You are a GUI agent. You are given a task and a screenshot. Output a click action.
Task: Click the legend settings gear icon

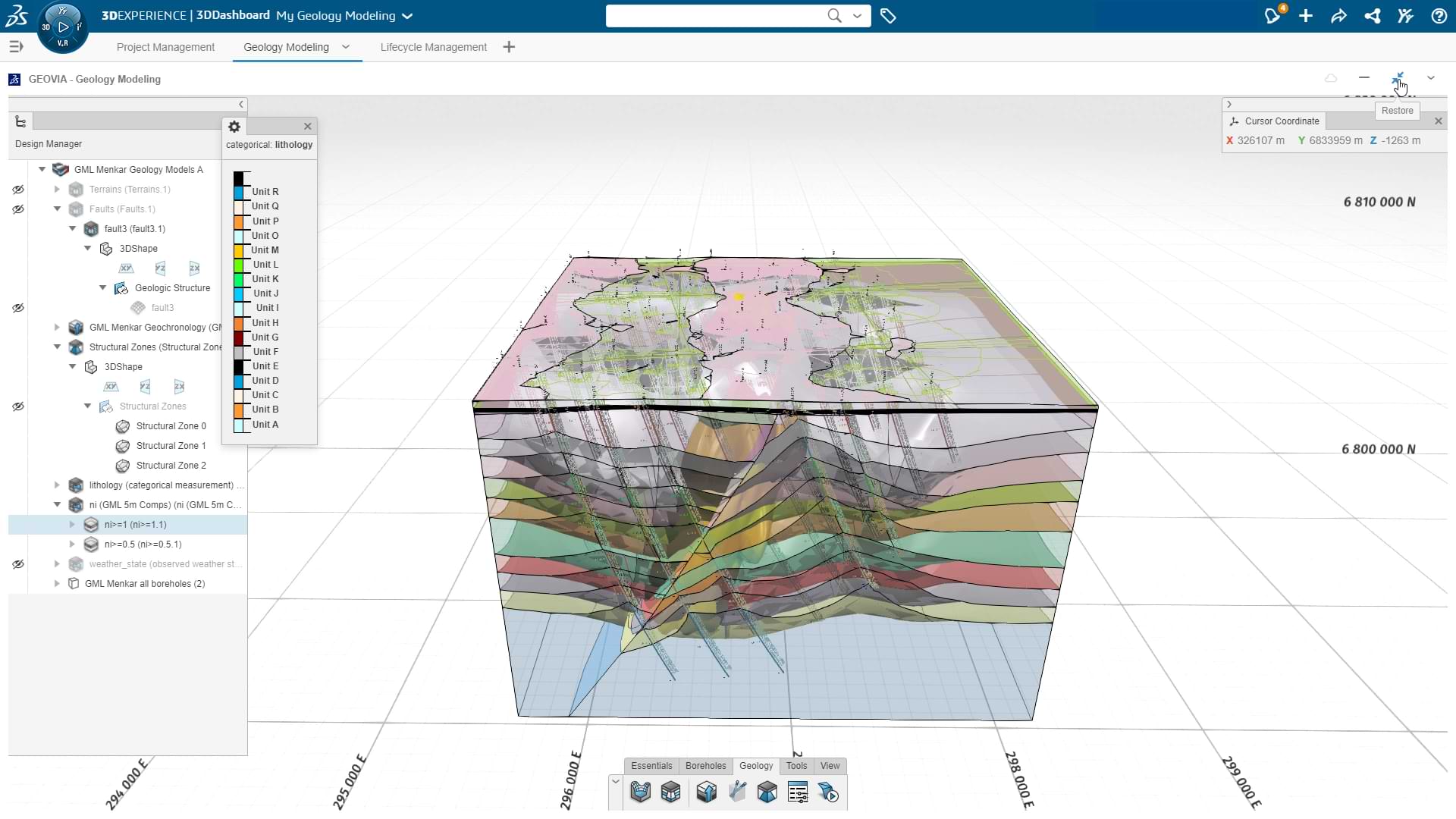coord(233,125)
